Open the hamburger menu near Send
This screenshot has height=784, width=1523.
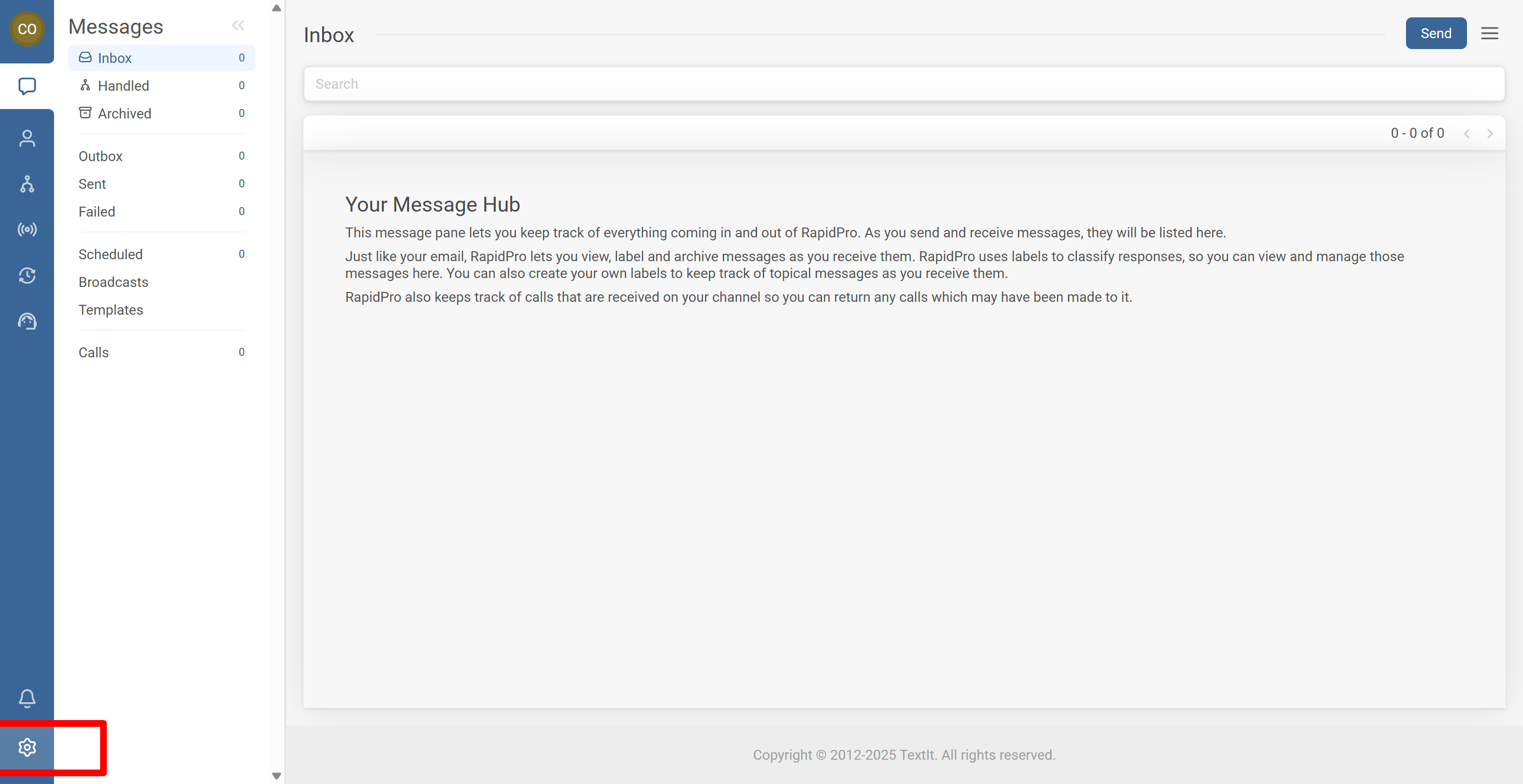(1489, 33)
